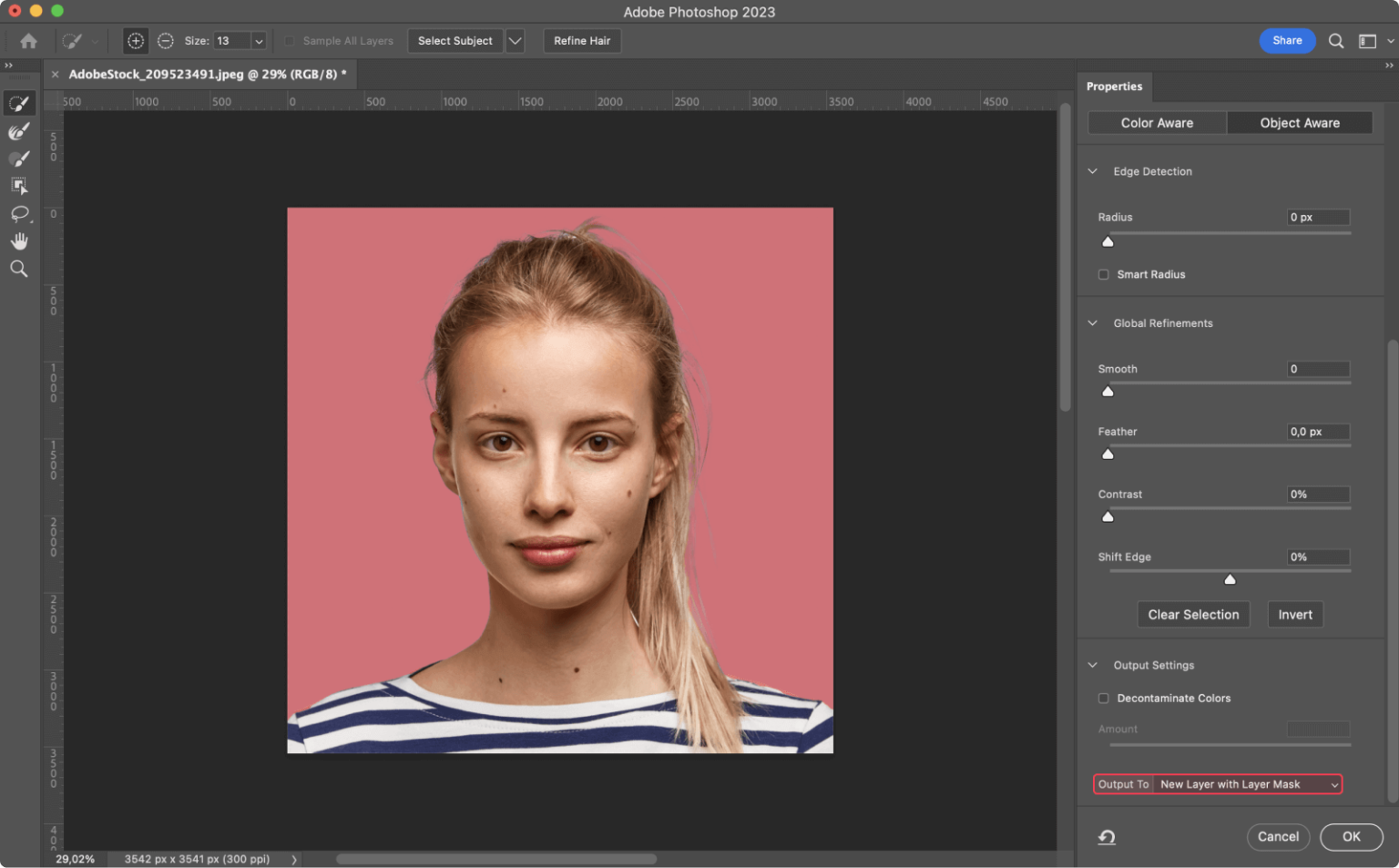Toggle Decontaminate Colors on

click(x=1103, y=698)
